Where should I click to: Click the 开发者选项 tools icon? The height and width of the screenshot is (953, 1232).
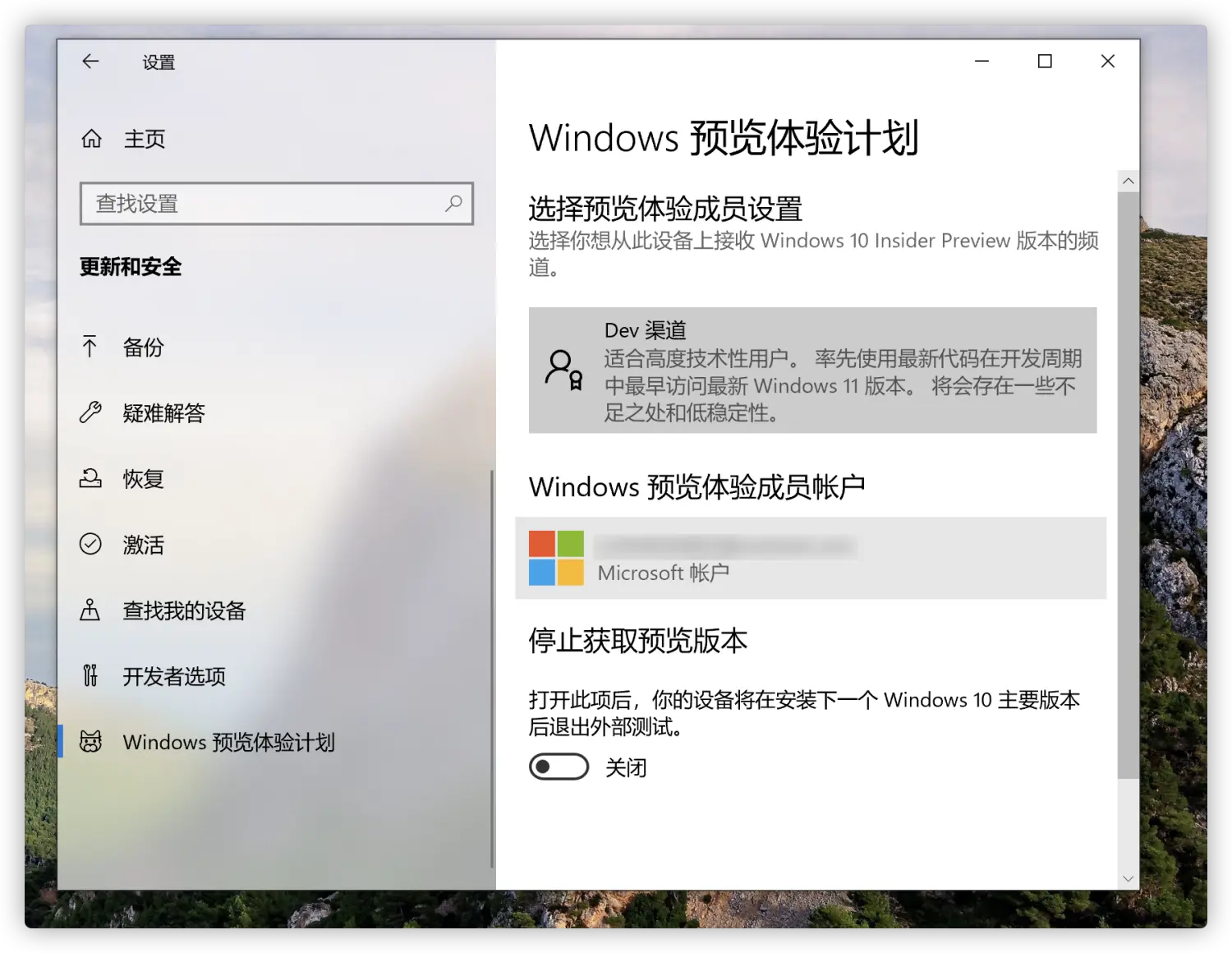pyautogui.click(x=90, y=675)
